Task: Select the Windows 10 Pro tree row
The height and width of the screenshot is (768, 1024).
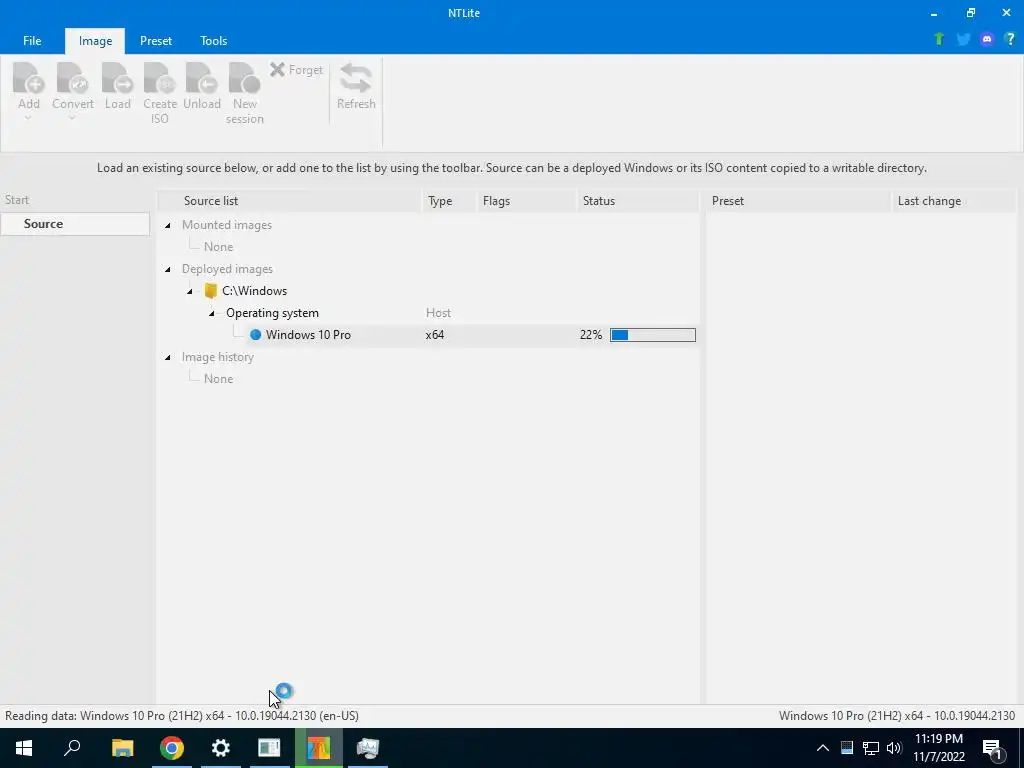Action: point(428,334)
